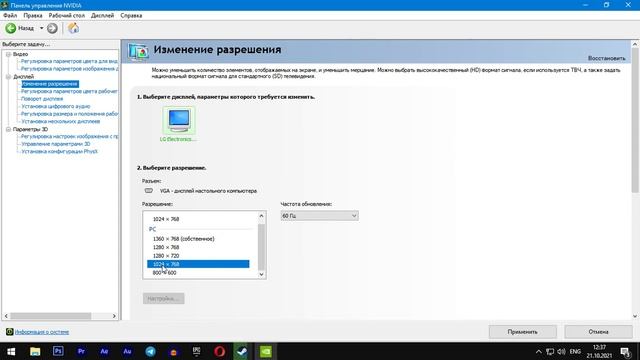The image size is (640, 360).
Task: Click the Forward arrow icon in toolbar
Action: (52, 28)
